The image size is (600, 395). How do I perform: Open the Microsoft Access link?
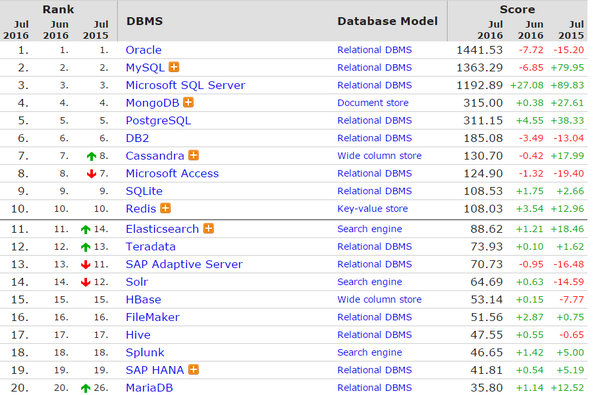[172, 173]
